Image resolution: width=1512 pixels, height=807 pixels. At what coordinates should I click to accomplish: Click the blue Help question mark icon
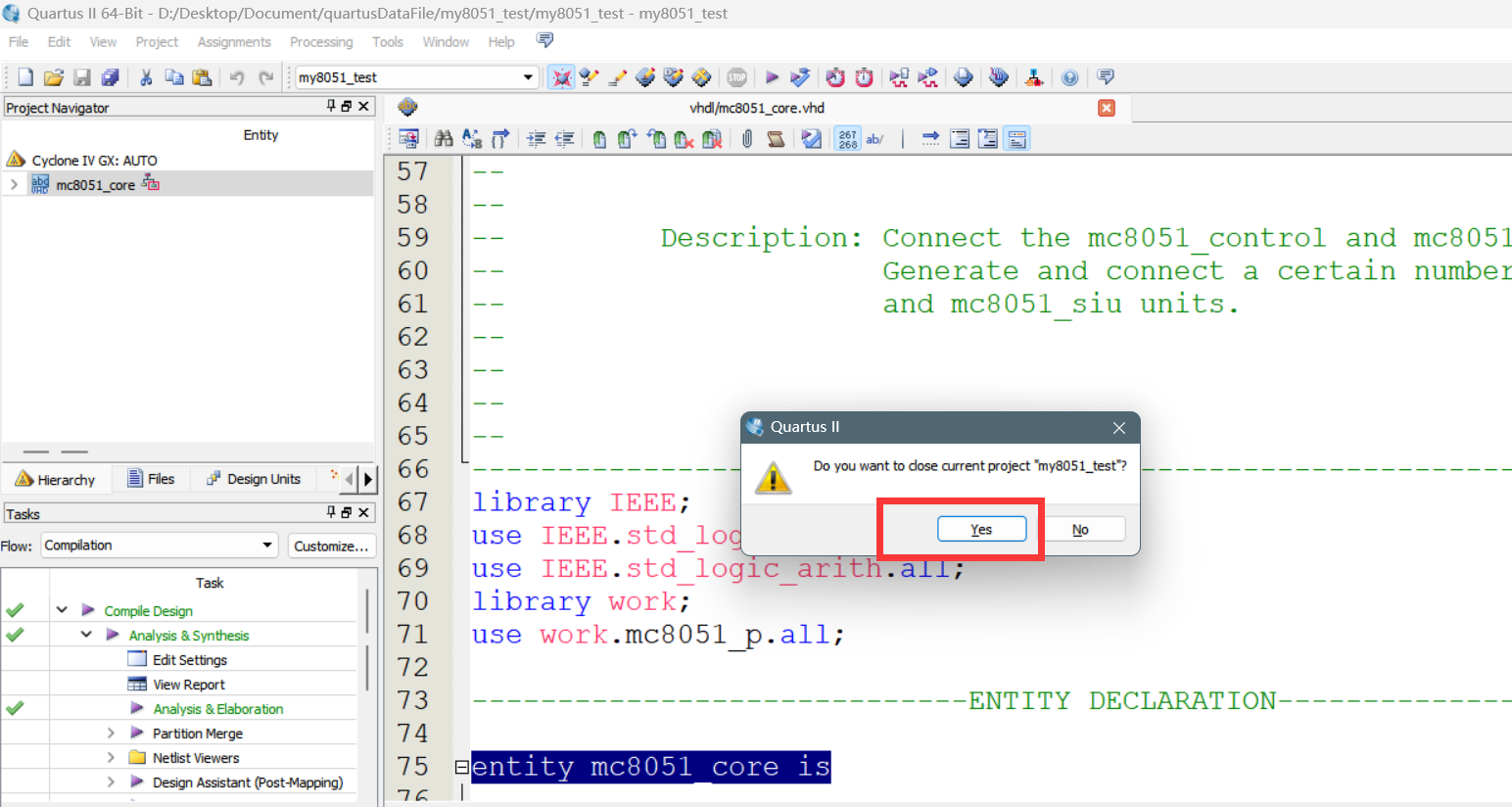pyautogui.click(x=1070, y=77)
